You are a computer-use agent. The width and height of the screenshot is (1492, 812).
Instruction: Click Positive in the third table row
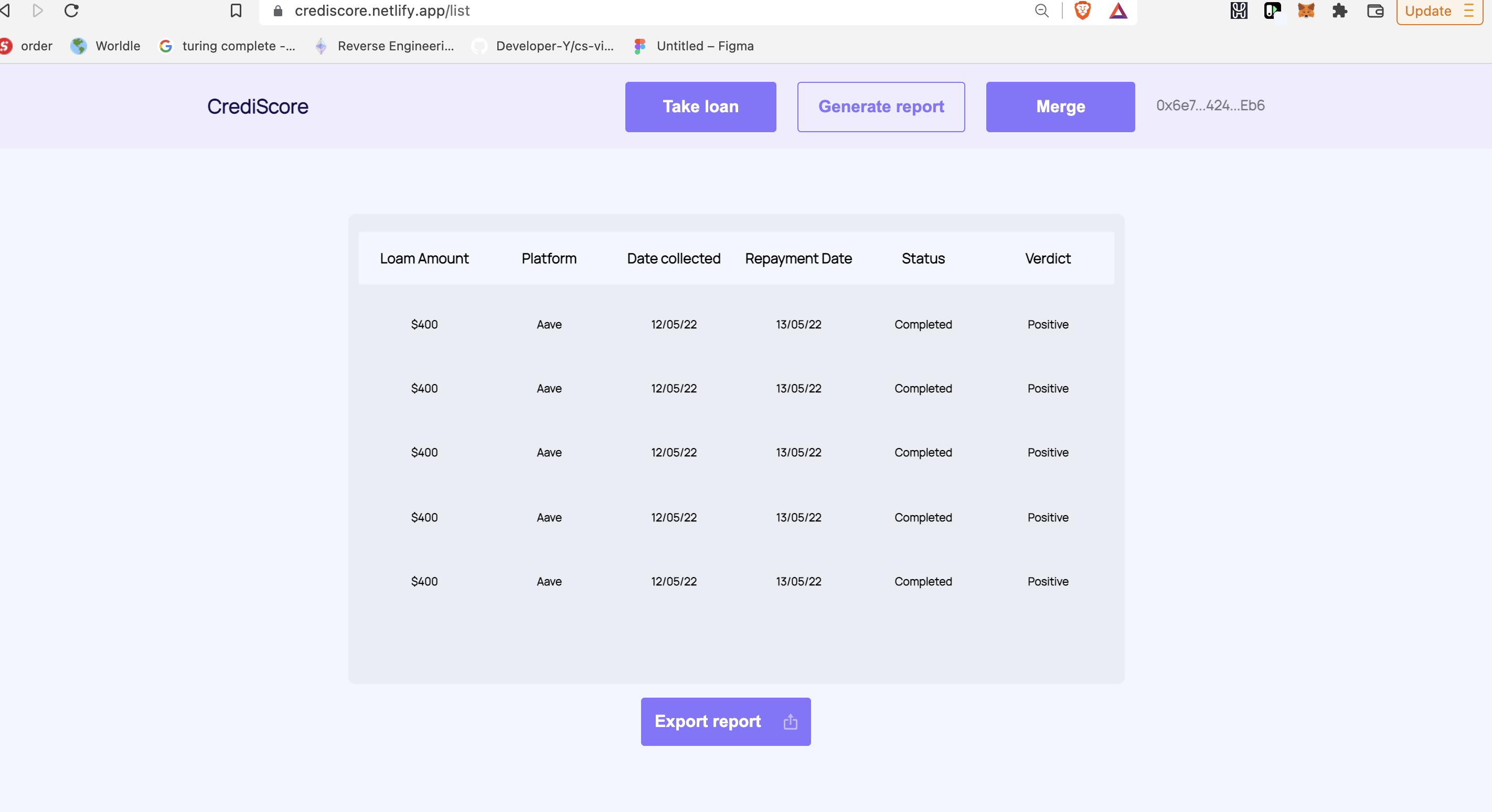pos(1048,452)
